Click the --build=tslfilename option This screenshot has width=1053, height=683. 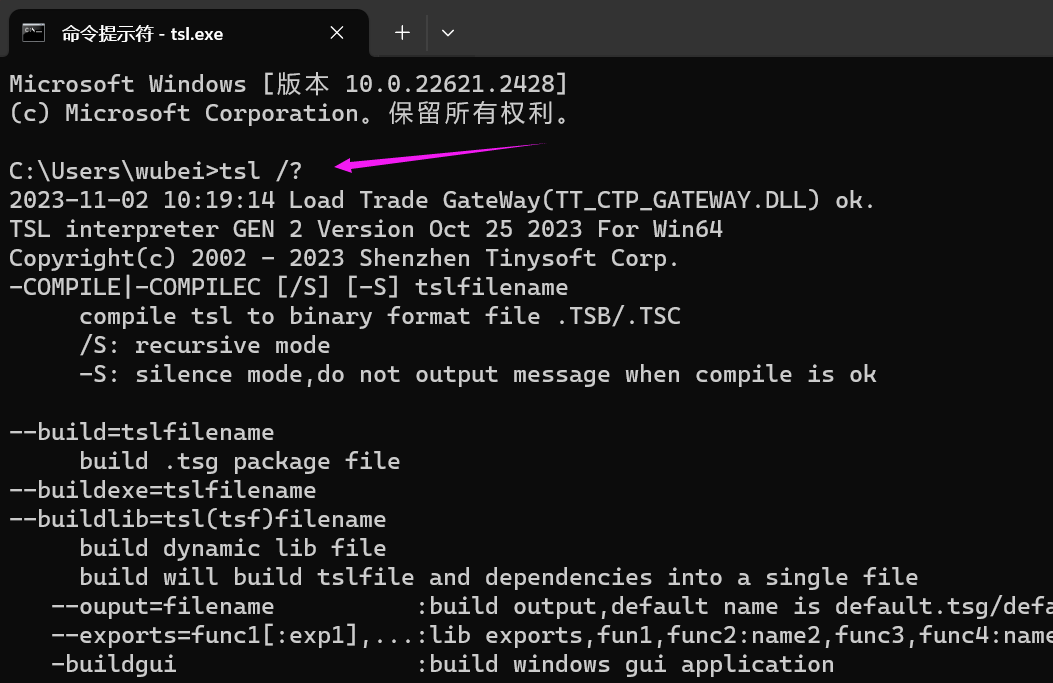[141, 432]
